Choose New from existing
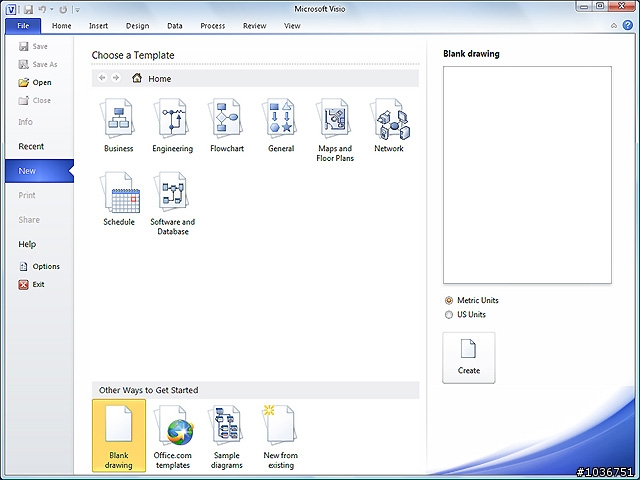 pyautogui.click(x=280, y=436)
